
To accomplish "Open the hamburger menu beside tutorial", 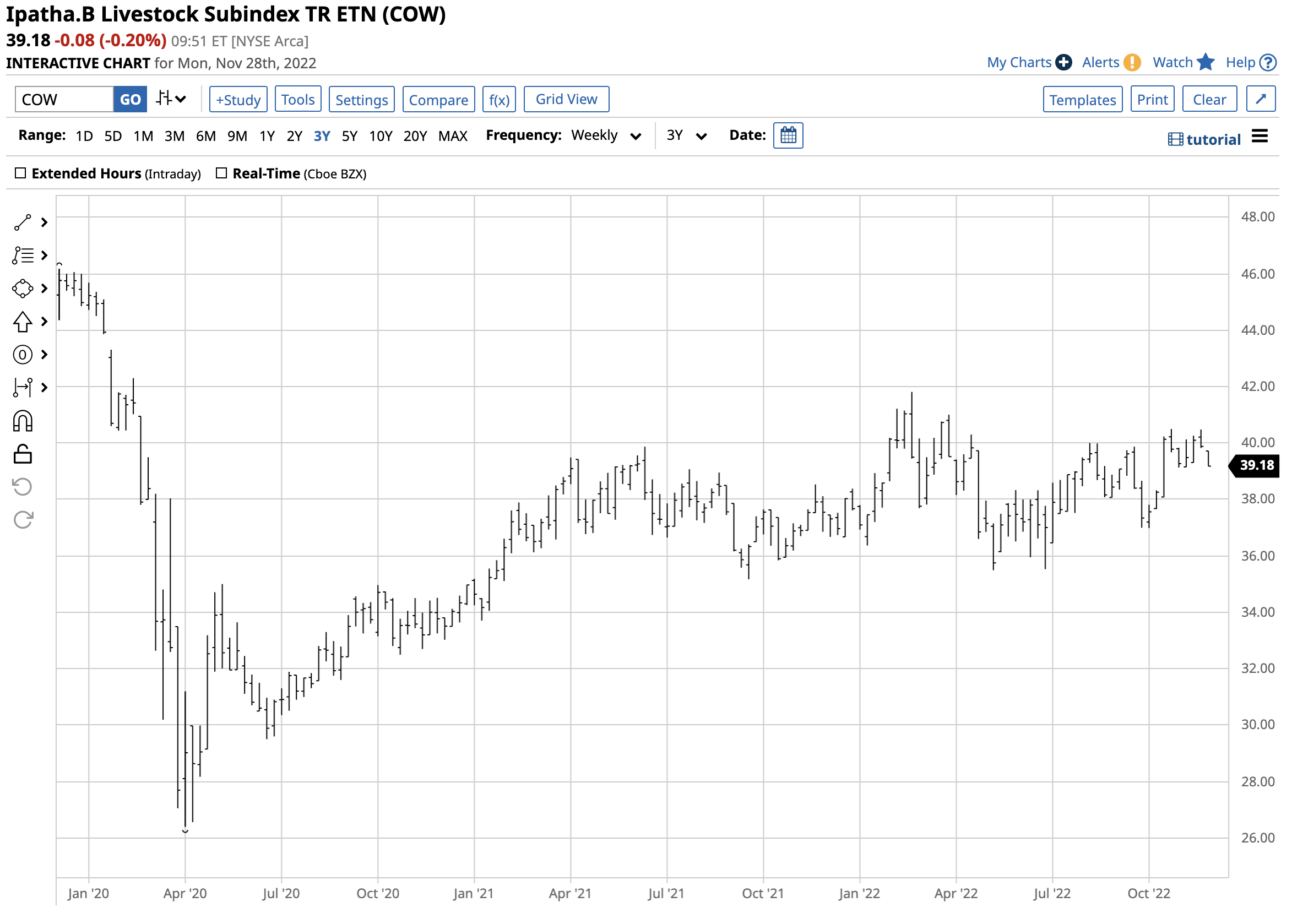I will [1260, 137].
